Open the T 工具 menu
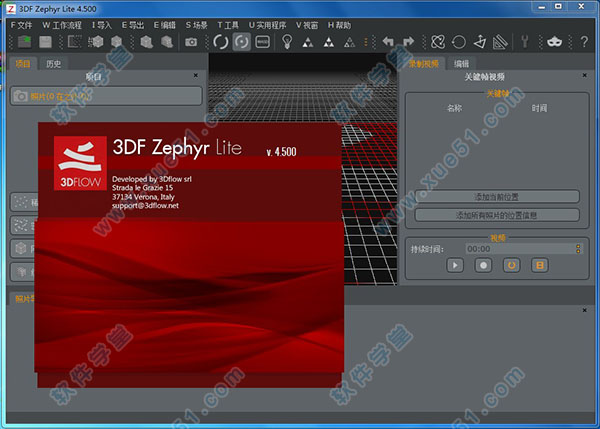600x429 pixels. (x=228, y=25)
